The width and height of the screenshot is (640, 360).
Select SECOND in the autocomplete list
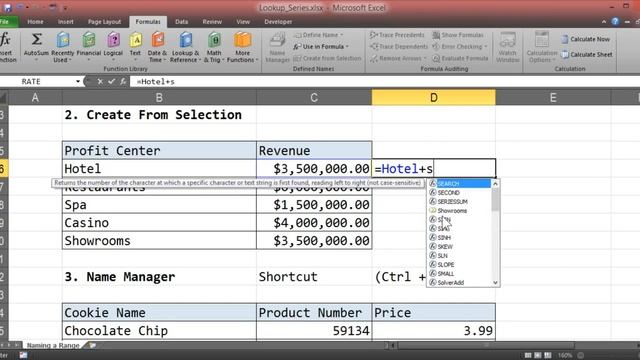(x=459, y=193)
